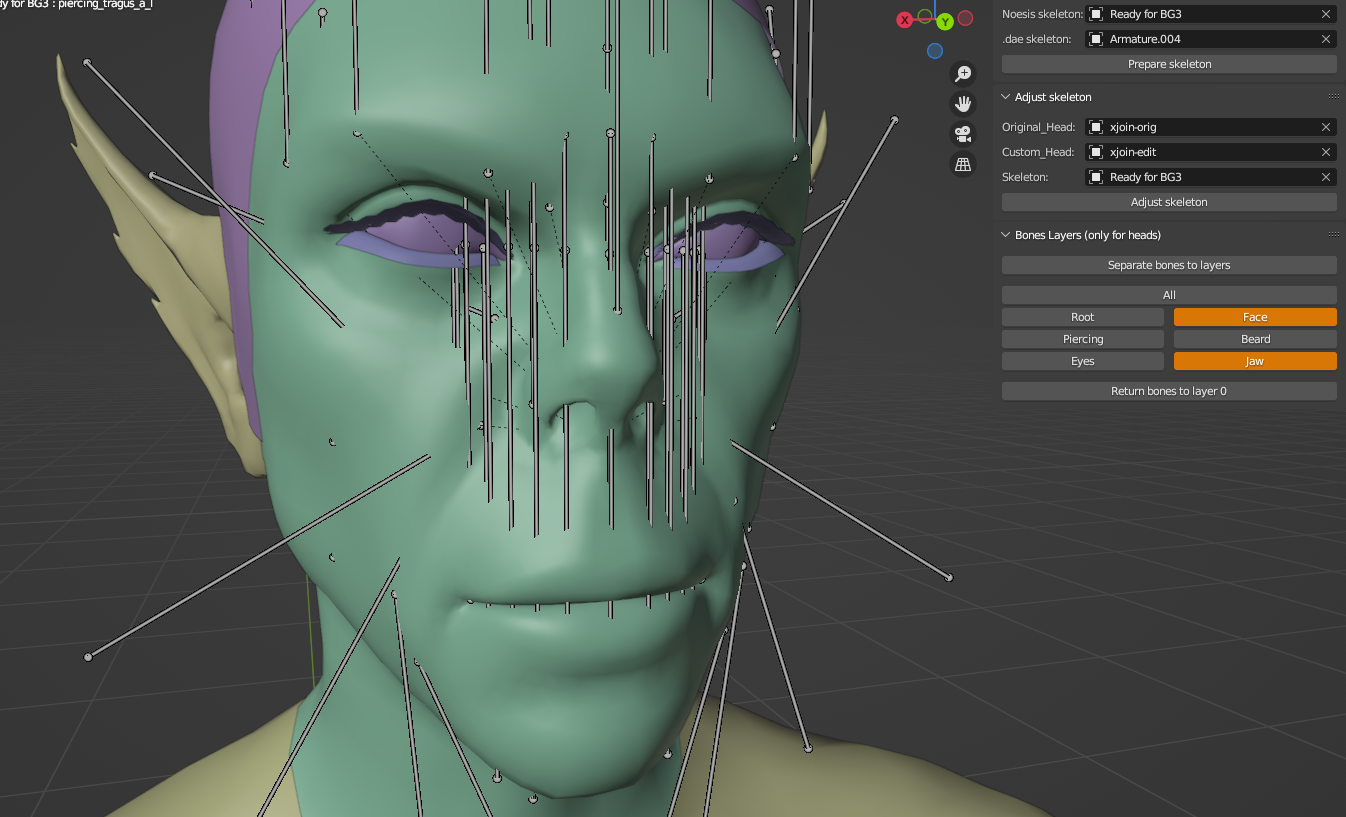Click Return bones to layer 0
Image resolution: width=1346 pixels, height=817 pixels.
click(1169, 391)
